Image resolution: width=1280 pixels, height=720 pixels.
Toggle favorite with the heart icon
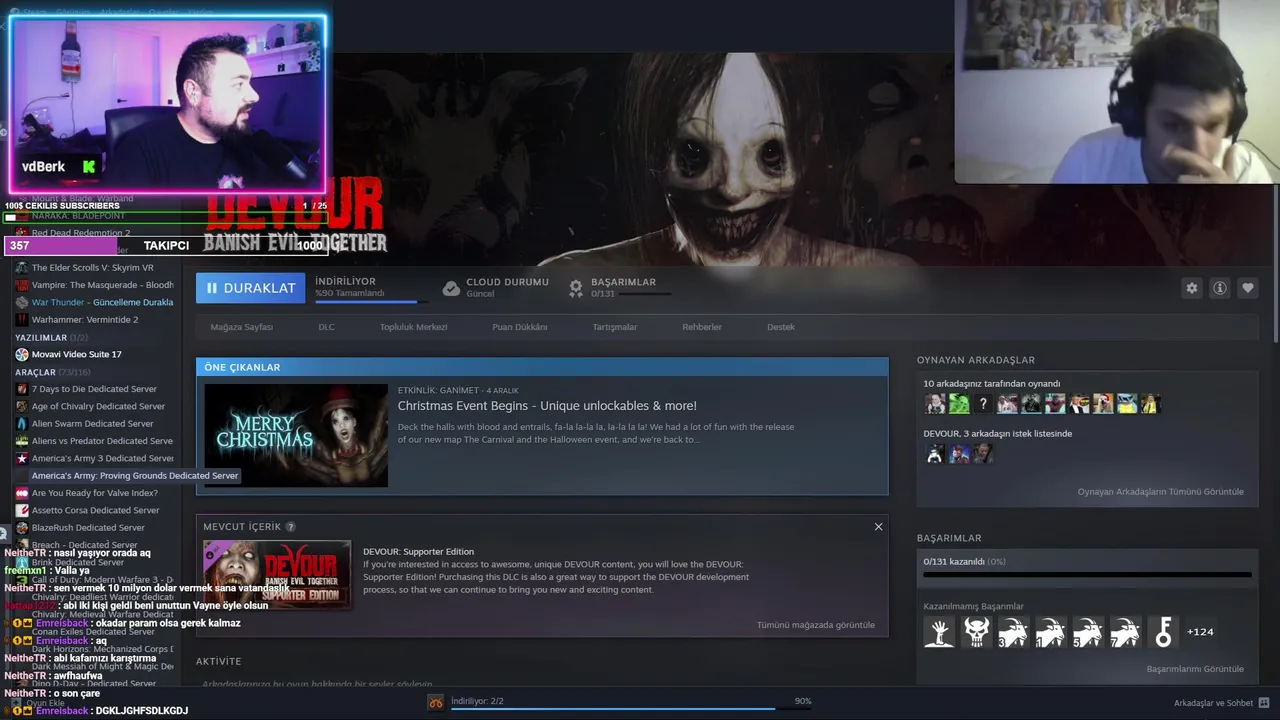(1247, 288)
